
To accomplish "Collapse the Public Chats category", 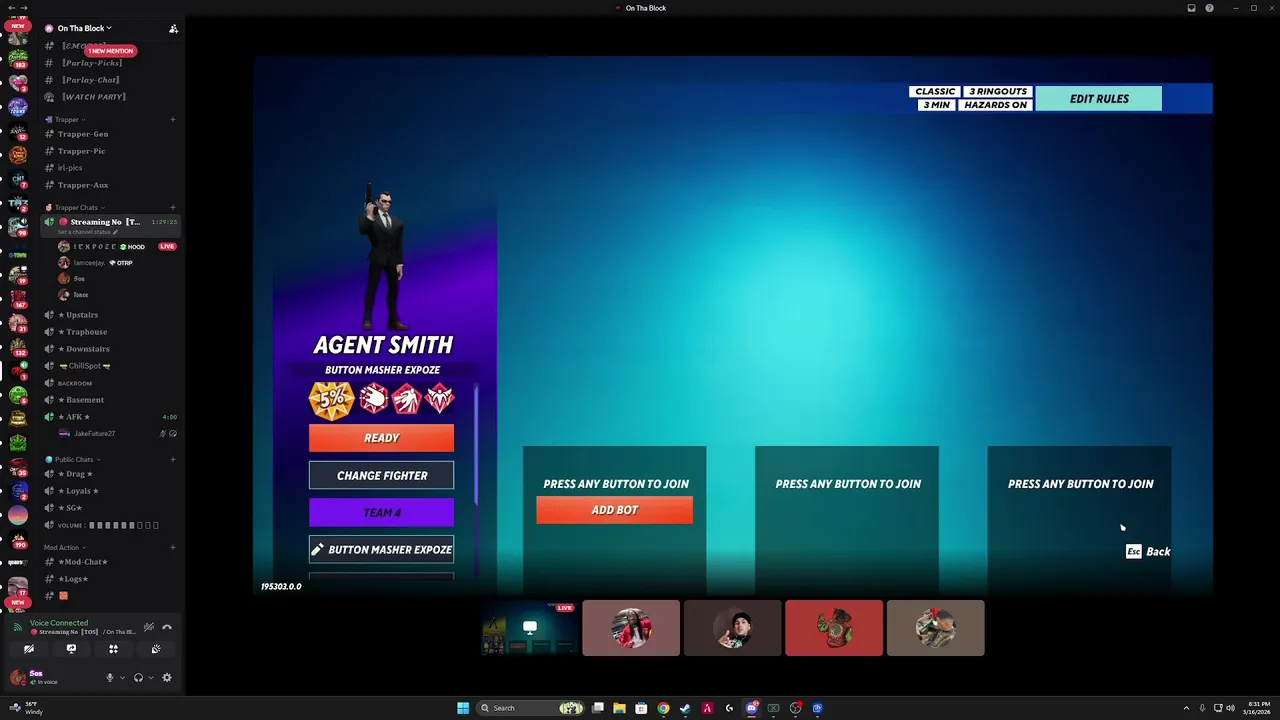I will click(x=73, y=459).
